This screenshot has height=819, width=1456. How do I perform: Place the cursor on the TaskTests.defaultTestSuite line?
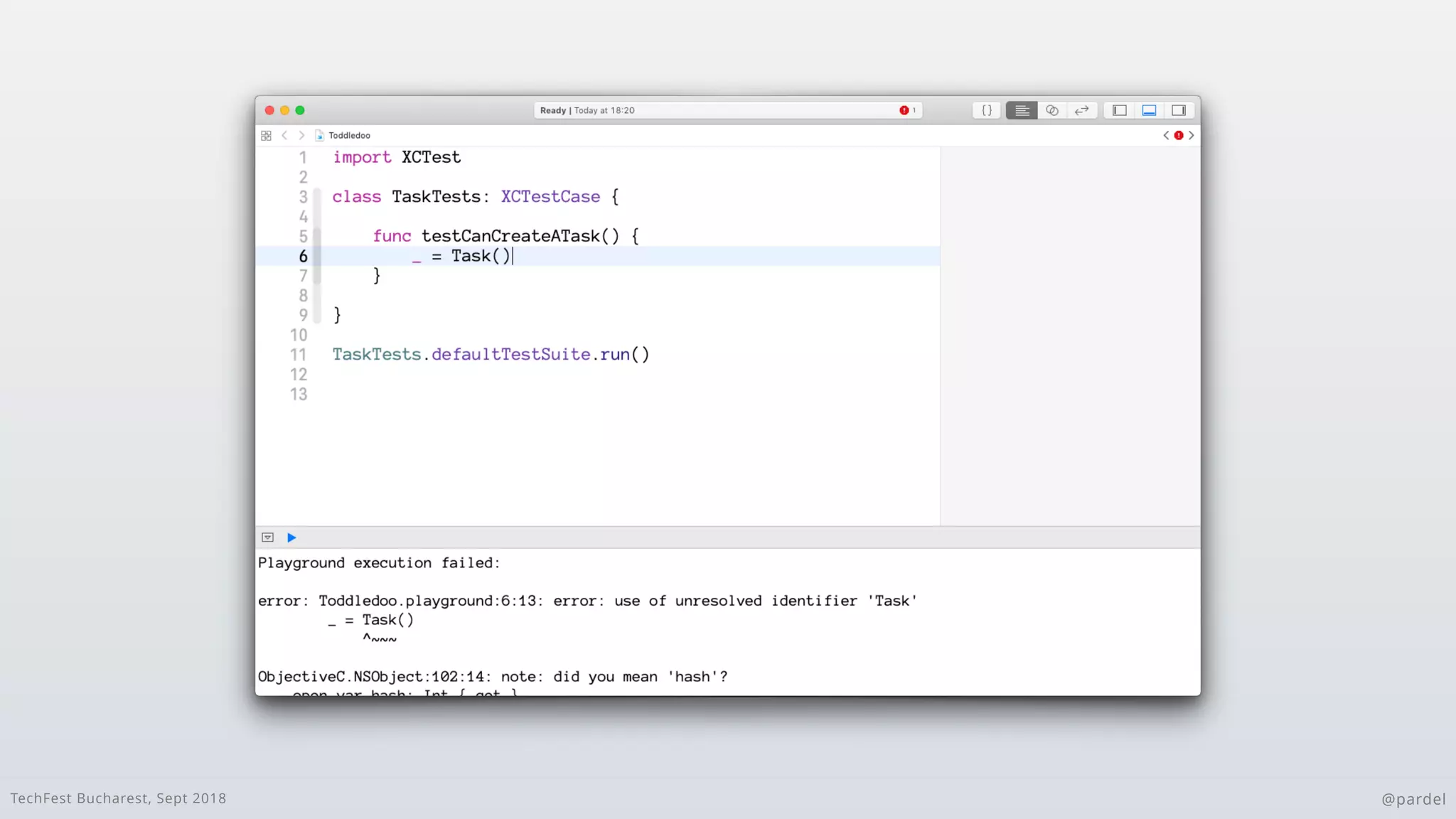coord(491,355)
